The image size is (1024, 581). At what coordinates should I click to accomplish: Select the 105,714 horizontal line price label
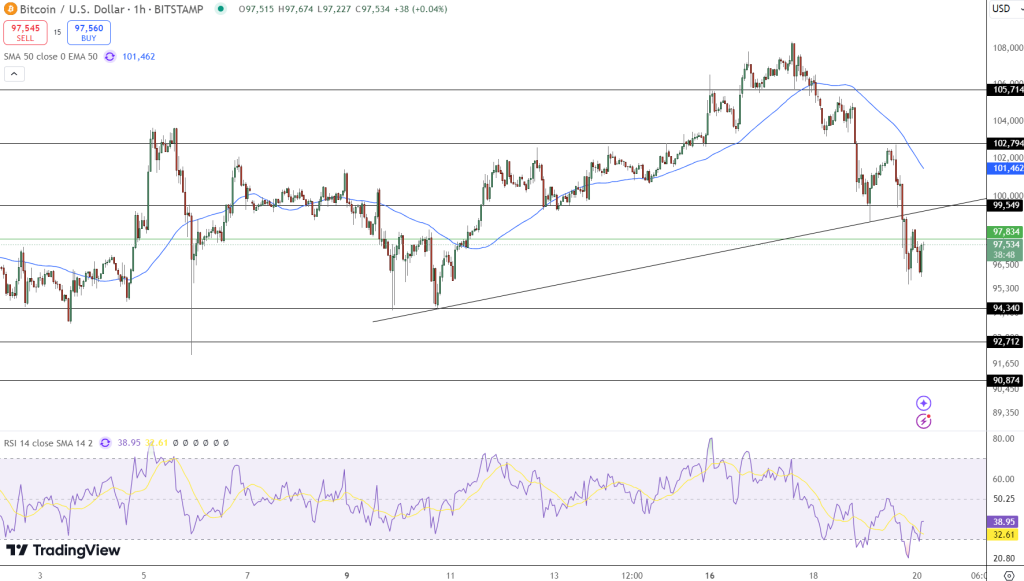tap(1007, 89)
